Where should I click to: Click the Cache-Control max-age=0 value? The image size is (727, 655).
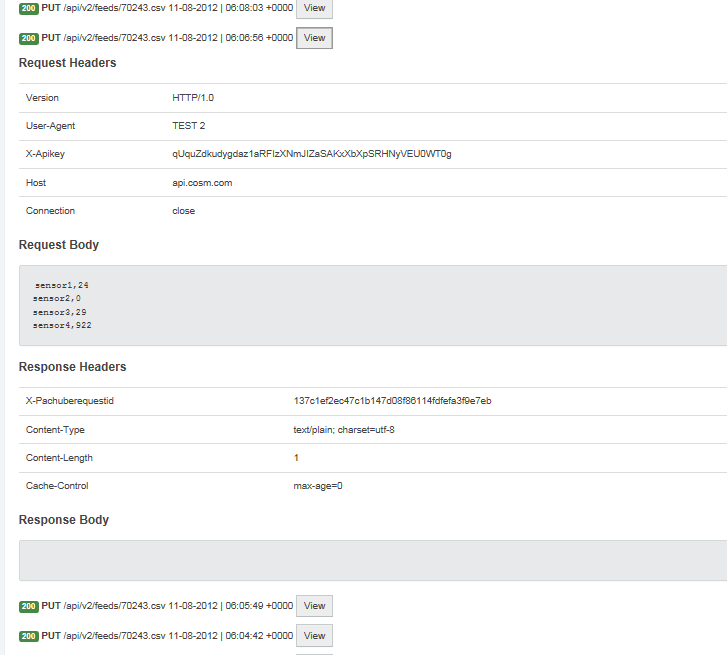pyautogui.click(x=317, y=486)
